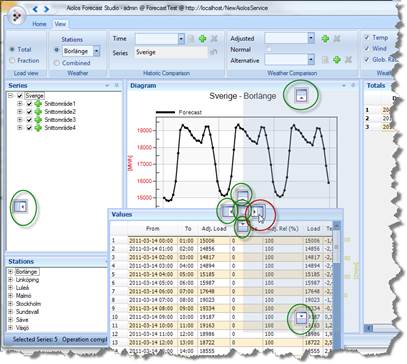The image size is (407, 364).
Task: Click the bottom docking guide icon in Values
Action: [x=243, y=226]
